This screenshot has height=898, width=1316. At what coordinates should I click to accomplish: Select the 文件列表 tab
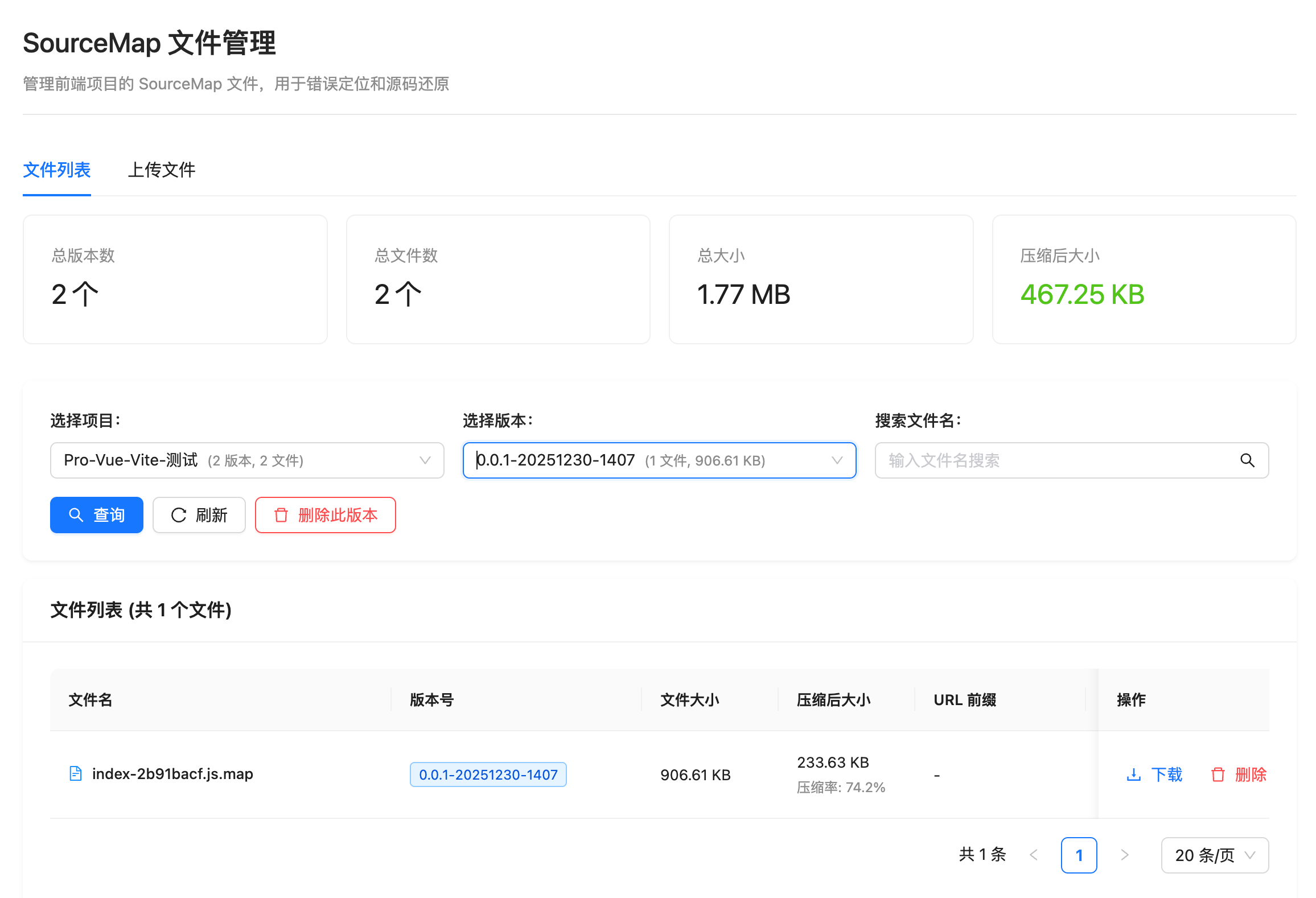point(57,170)
